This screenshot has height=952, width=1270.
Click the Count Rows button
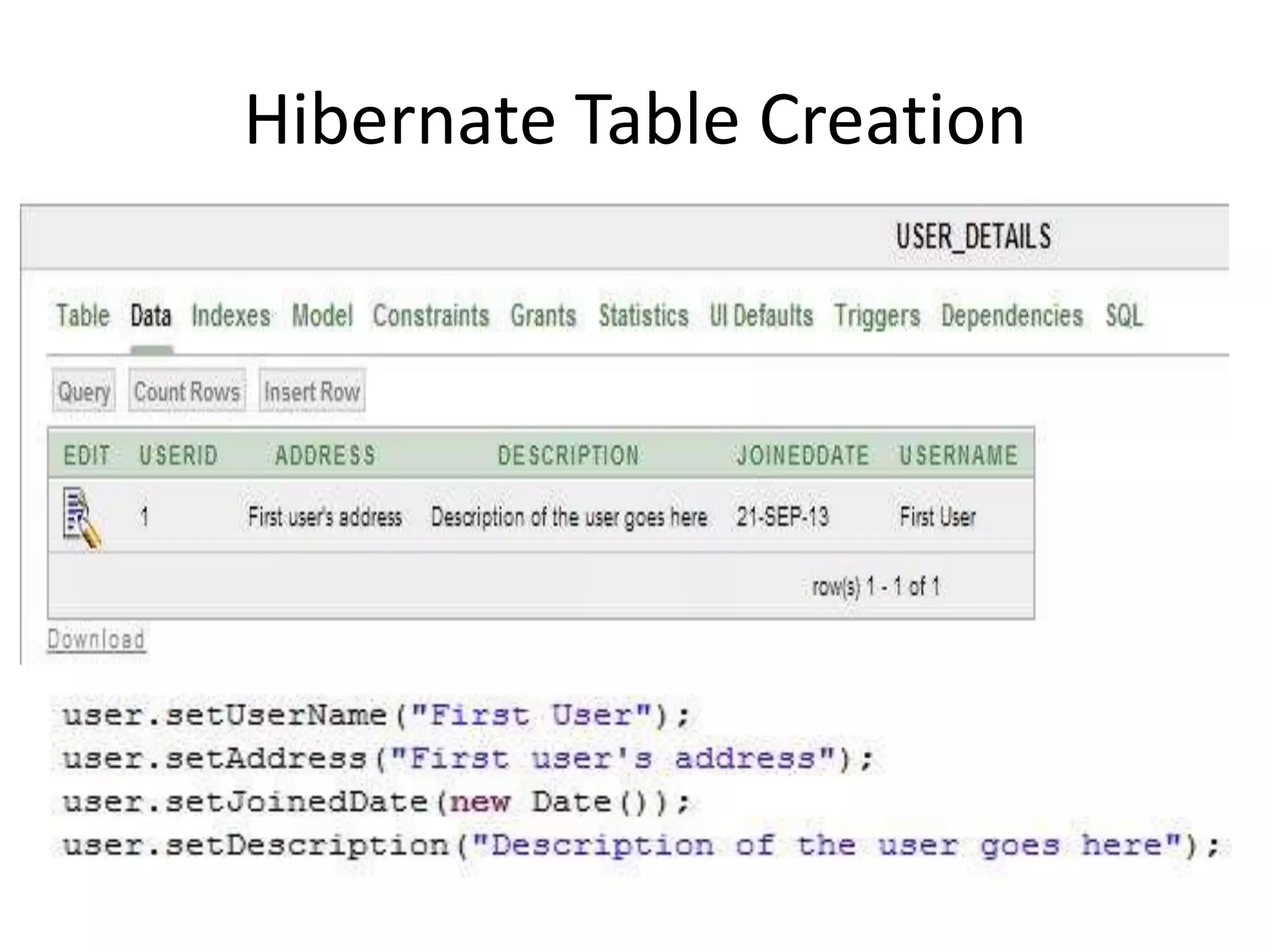coord(187,391)
